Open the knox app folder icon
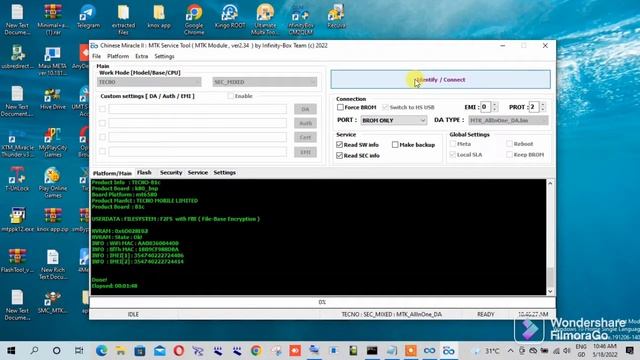 [159, 17]
